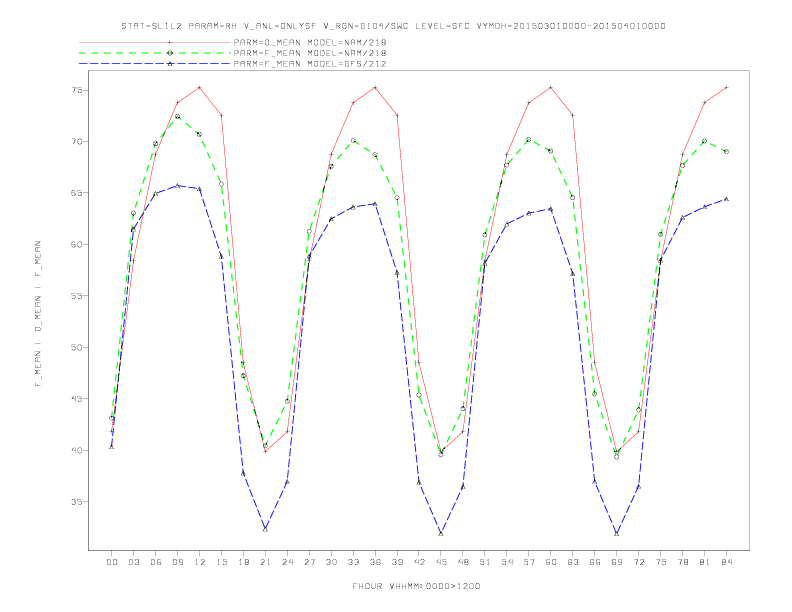Click x-axis forecast hour label 54
Screen dimensions: 792x612
[507, 562]
